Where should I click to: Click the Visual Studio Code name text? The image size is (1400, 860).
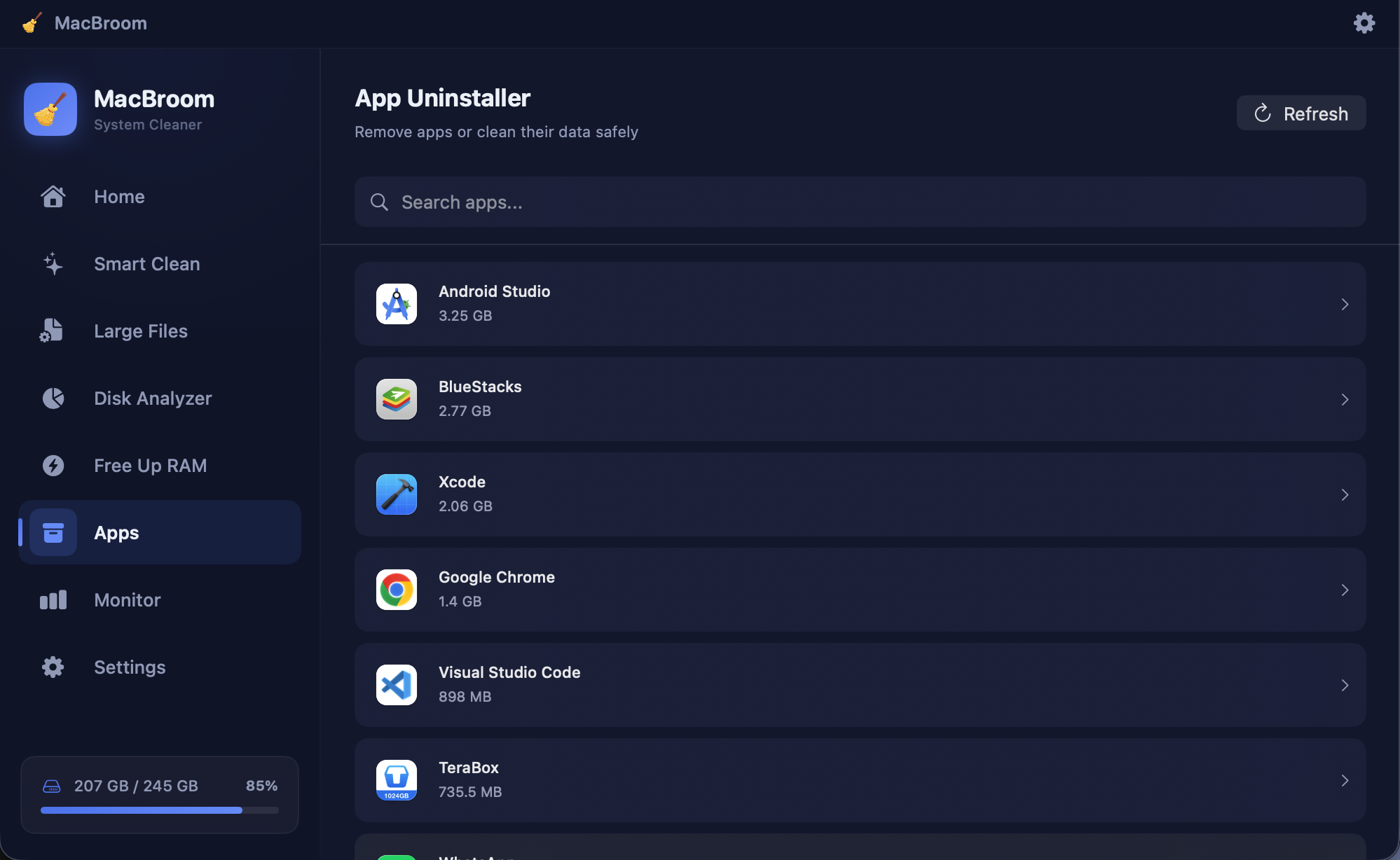pos(509,672)
